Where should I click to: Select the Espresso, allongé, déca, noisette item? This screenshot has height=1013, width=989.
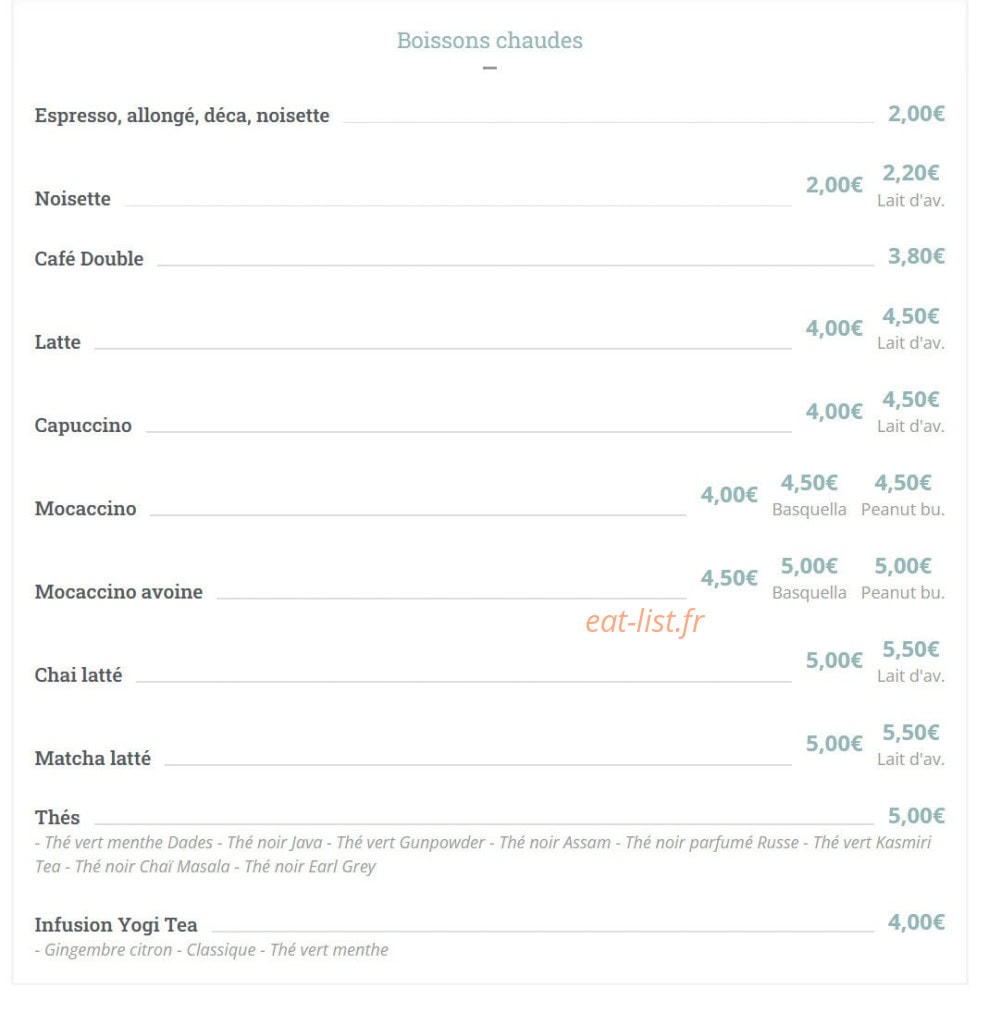point(183,116)
